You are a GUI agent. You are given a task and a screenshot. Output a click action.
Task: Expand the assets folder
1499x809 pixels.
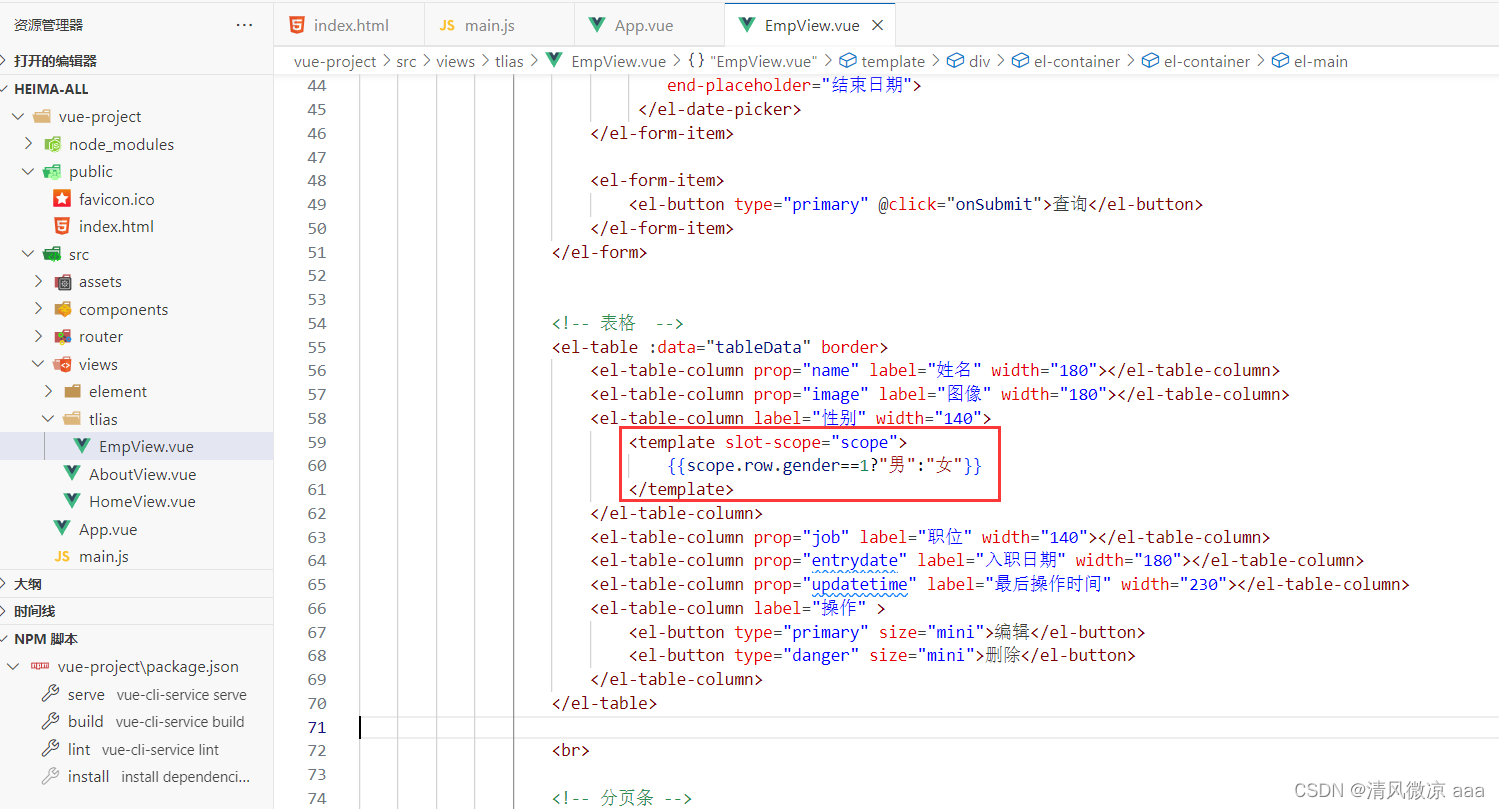(x=38, y=282)
